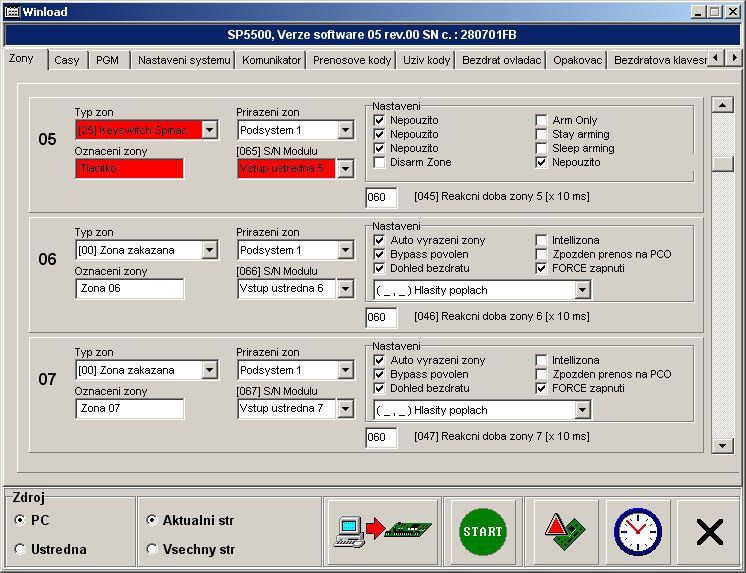Click the black X close icon
The width and height of the screenshot is (746, 573).
709,532
